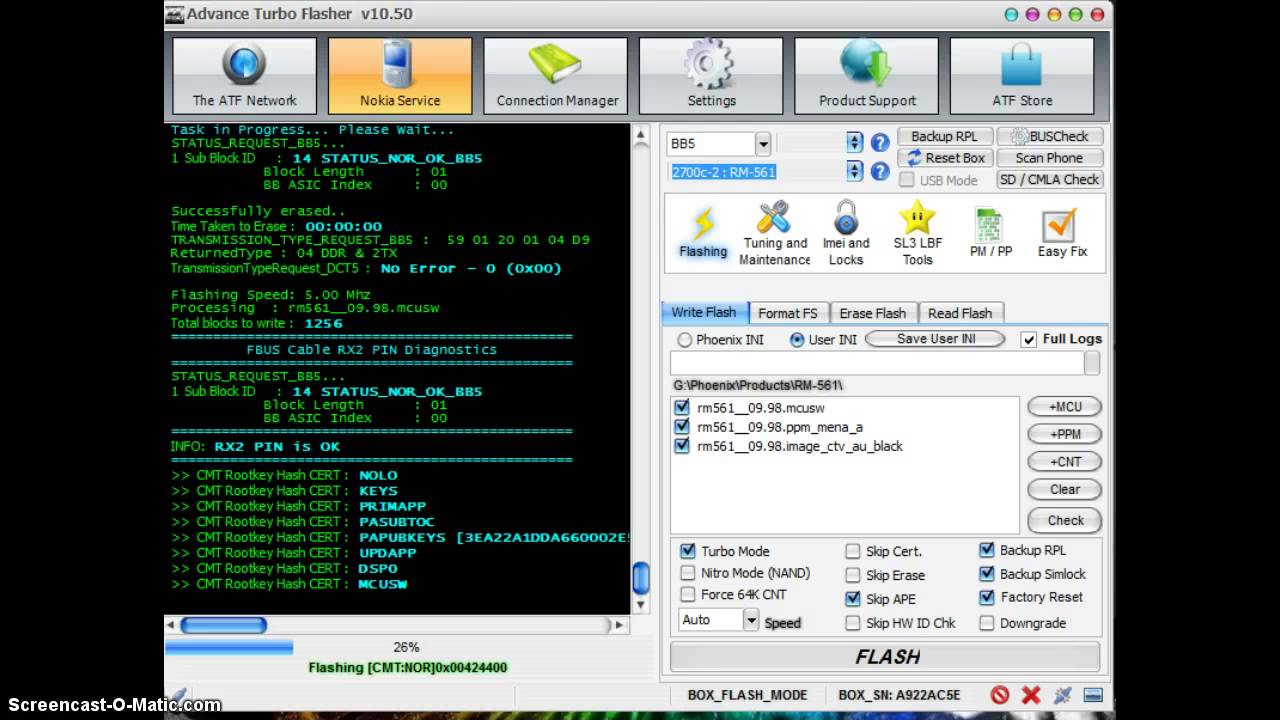The height and width of the screenshot is (720, 1280).
Task: Toggle Skip Erase checkbox
Action: click(852, 575)
